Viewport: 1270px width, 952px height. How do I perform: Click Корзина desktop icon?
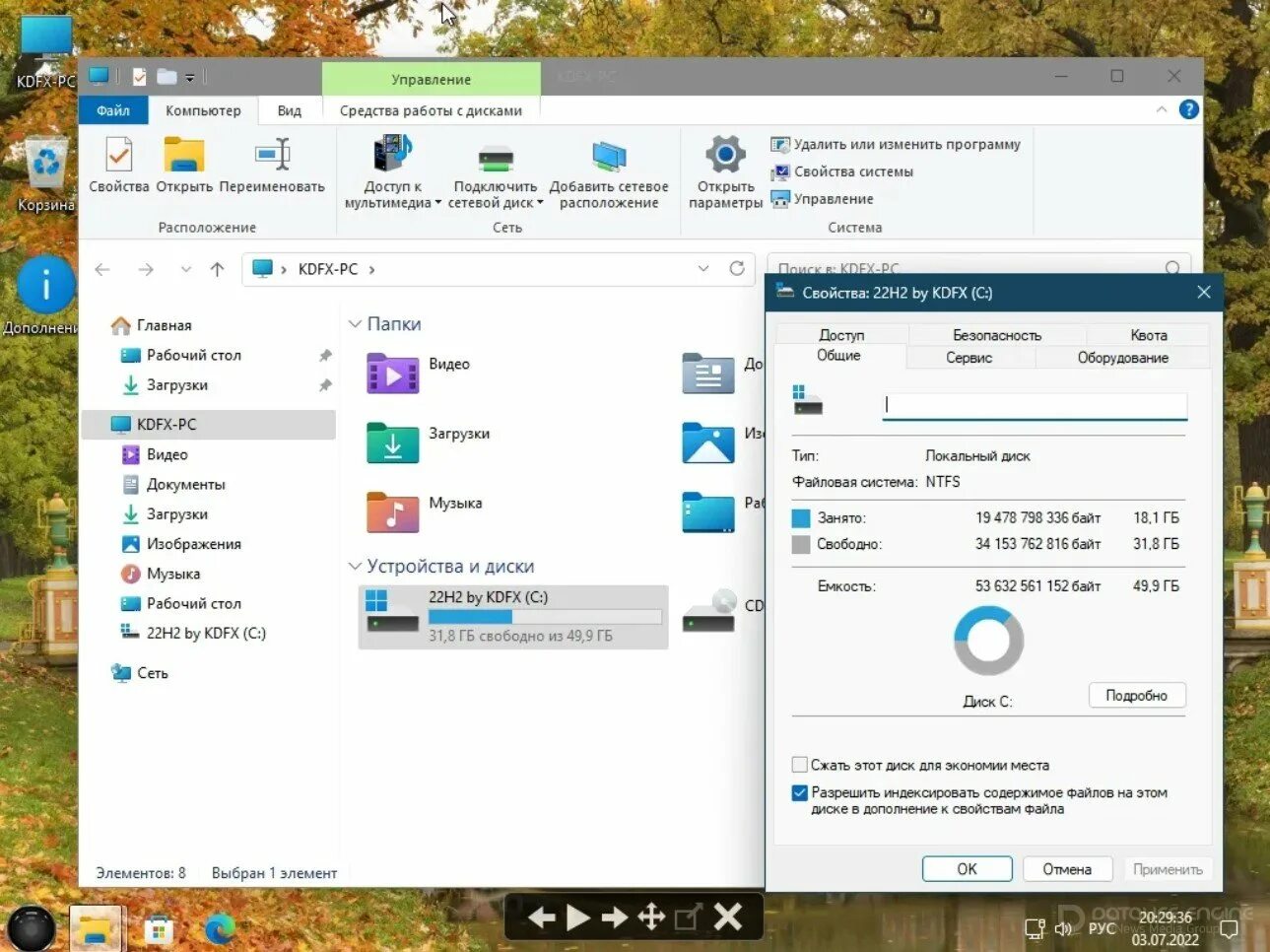tap(46, 174)
